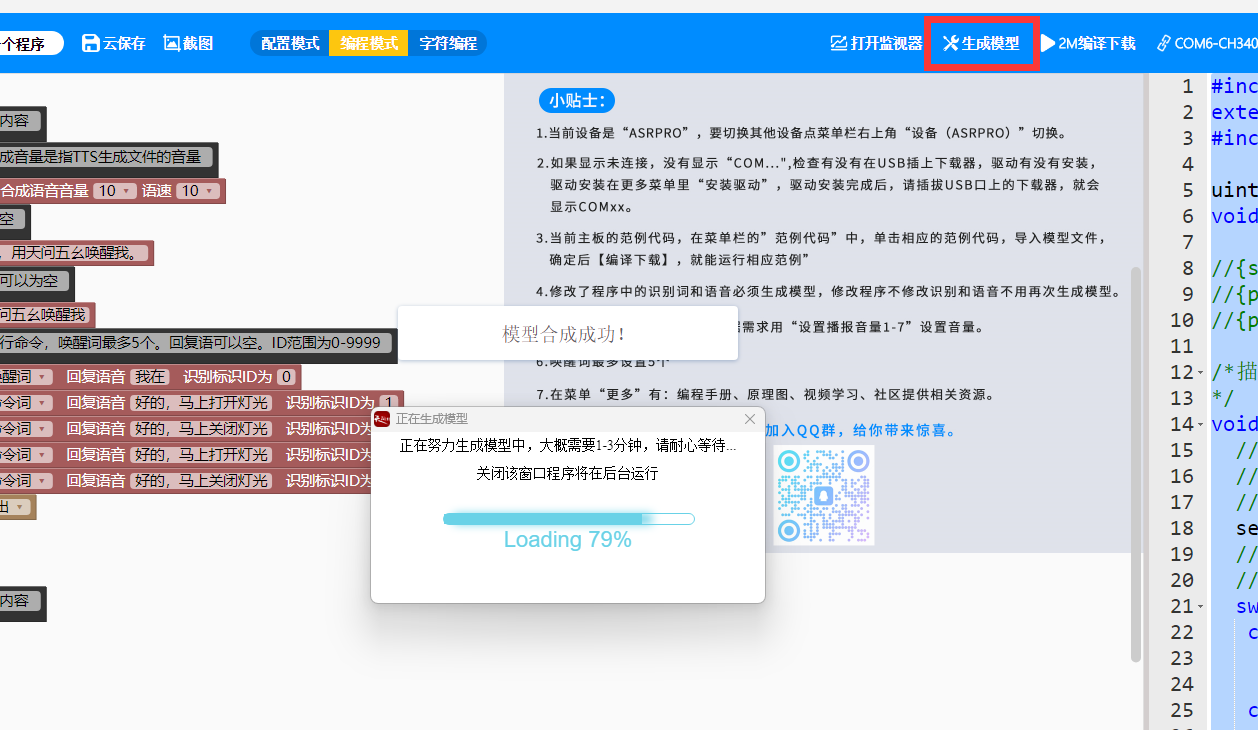Screen dimensions: 1258x730
Task: Select 编程模式 mode
Action: (x=369, y=43)
